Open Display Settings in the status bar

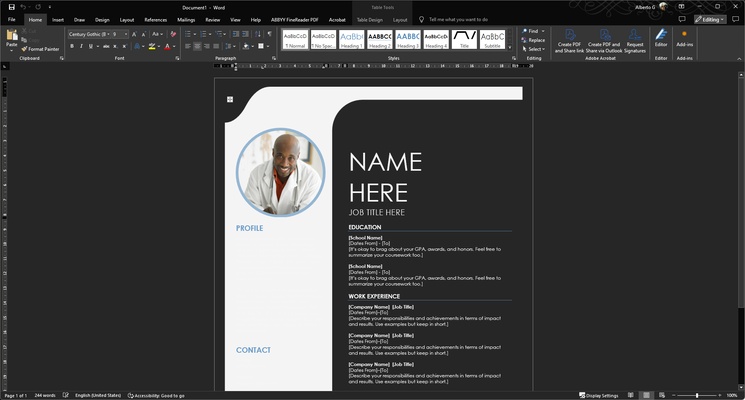pos(599,395)
